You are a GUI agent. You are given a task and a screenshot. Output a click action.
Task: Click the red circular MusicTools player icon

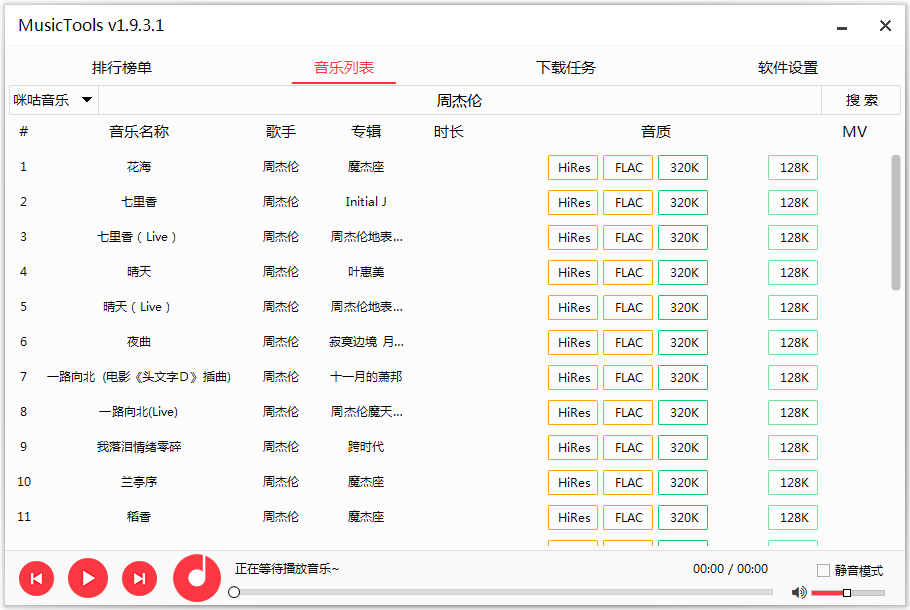tap(196, 578)
